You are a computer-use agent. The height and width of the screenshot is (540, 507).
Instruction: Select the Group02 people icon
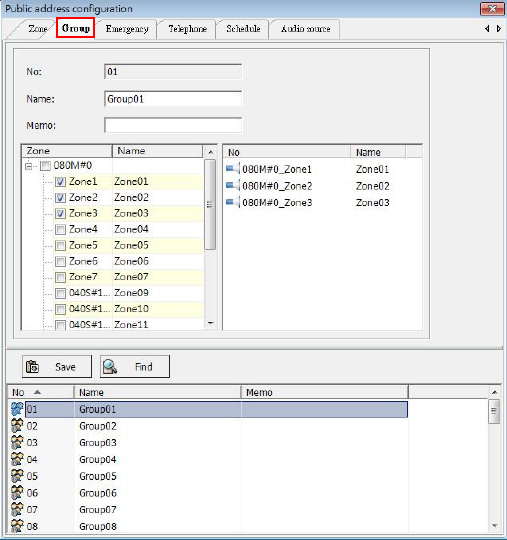tap(17, 426)
